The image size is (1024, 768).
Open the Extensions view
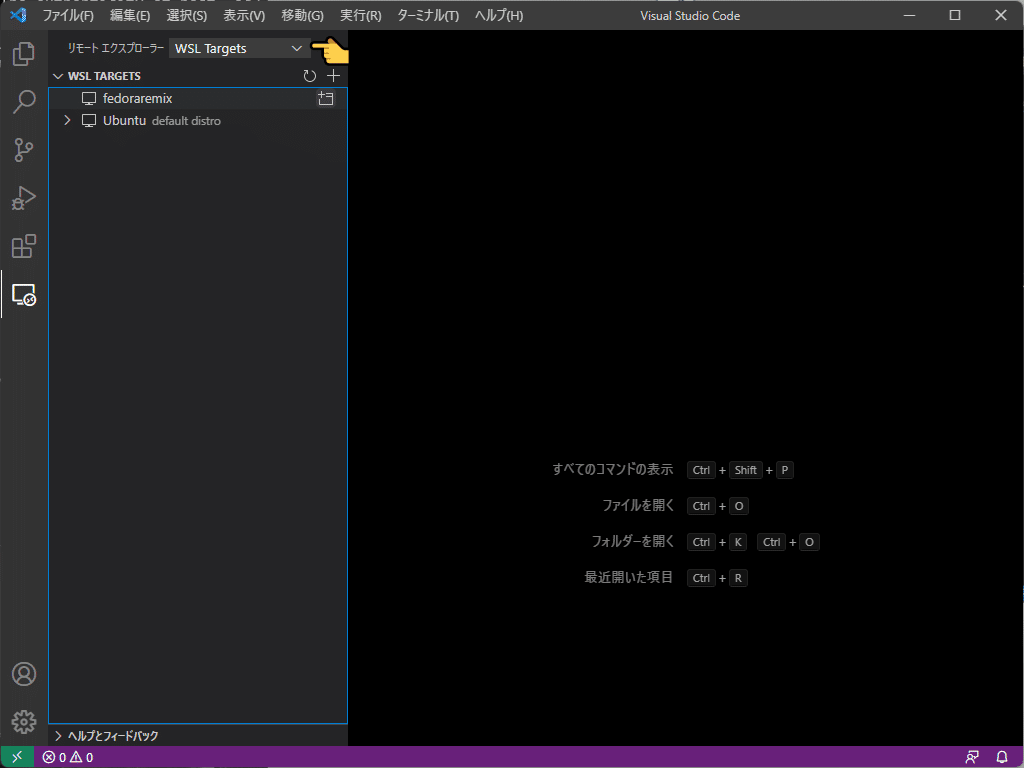pos(24,246)
